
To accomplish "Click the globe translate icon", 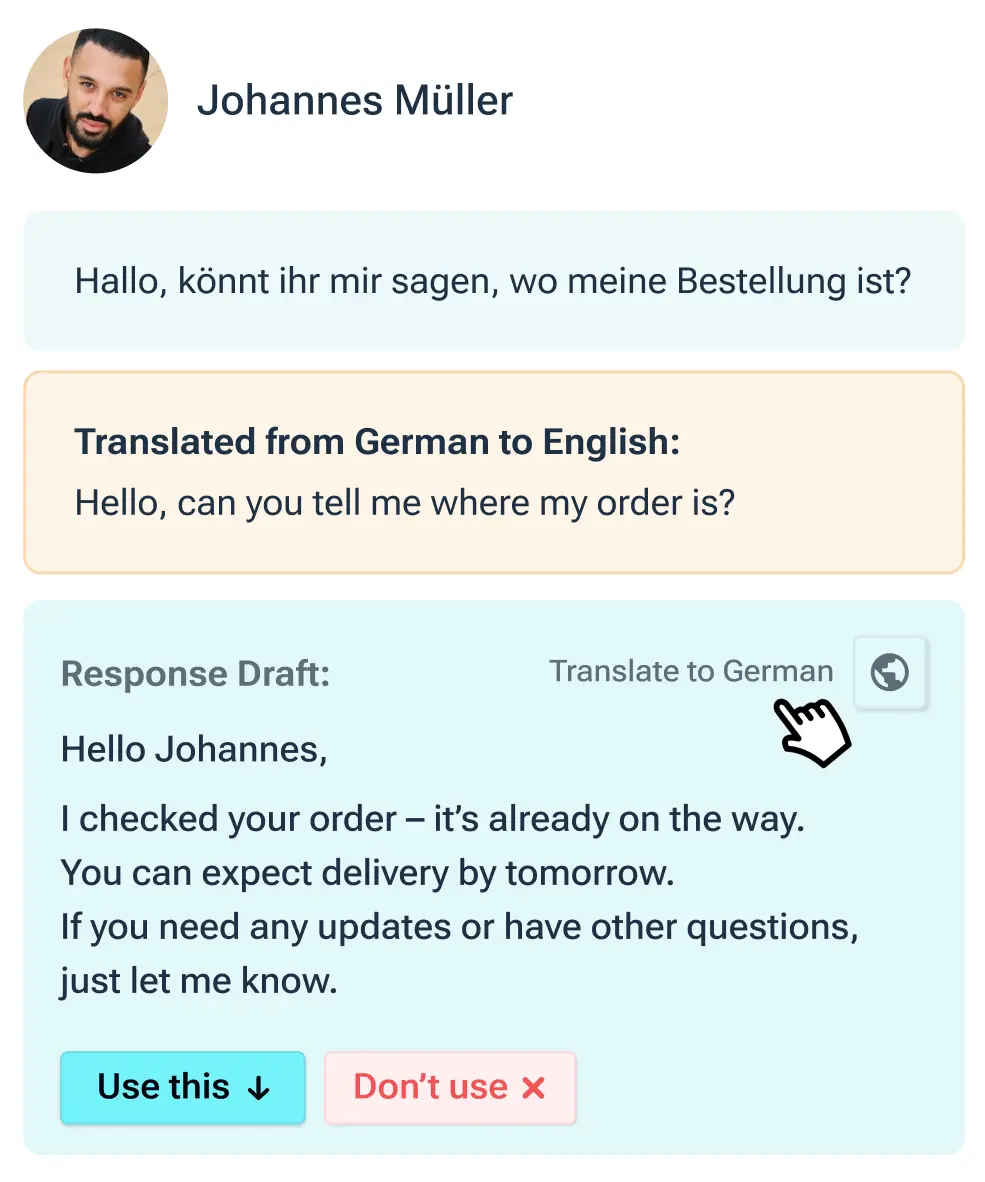I will pos(889,672).
